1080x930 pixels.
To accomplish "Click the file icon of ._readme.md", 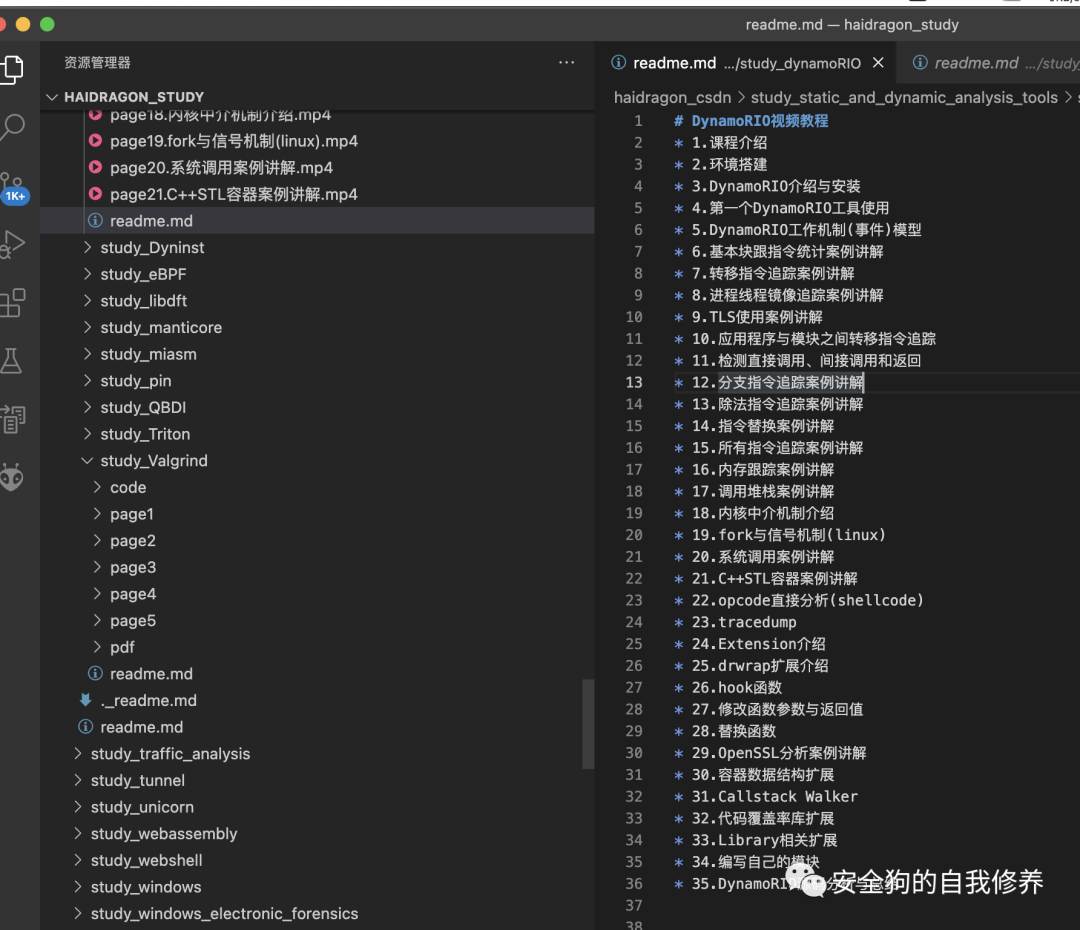I will (85, 700).
